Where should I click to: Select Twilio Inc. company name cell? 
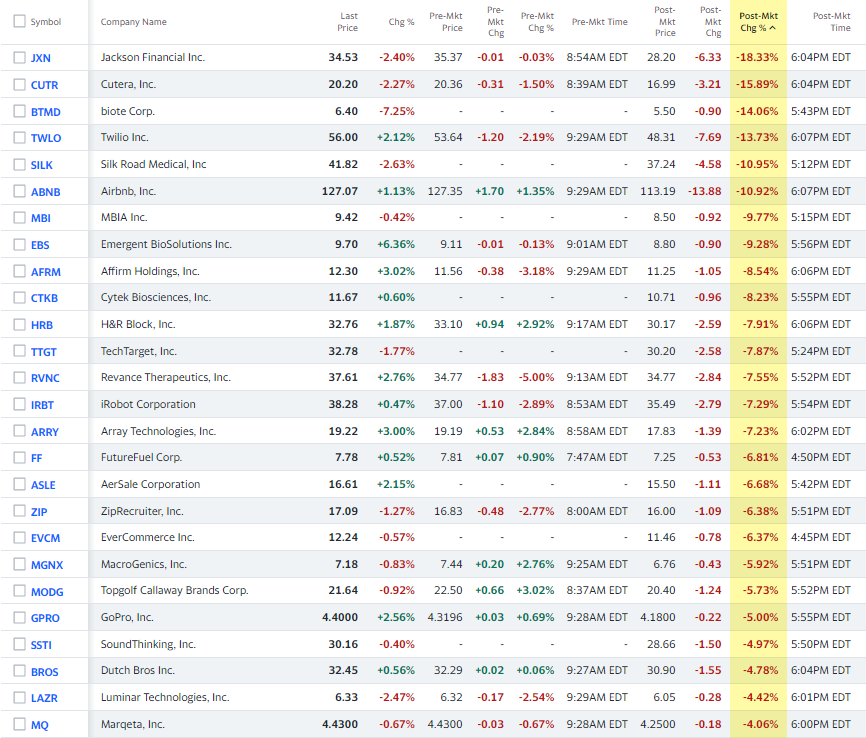[125, 138]
